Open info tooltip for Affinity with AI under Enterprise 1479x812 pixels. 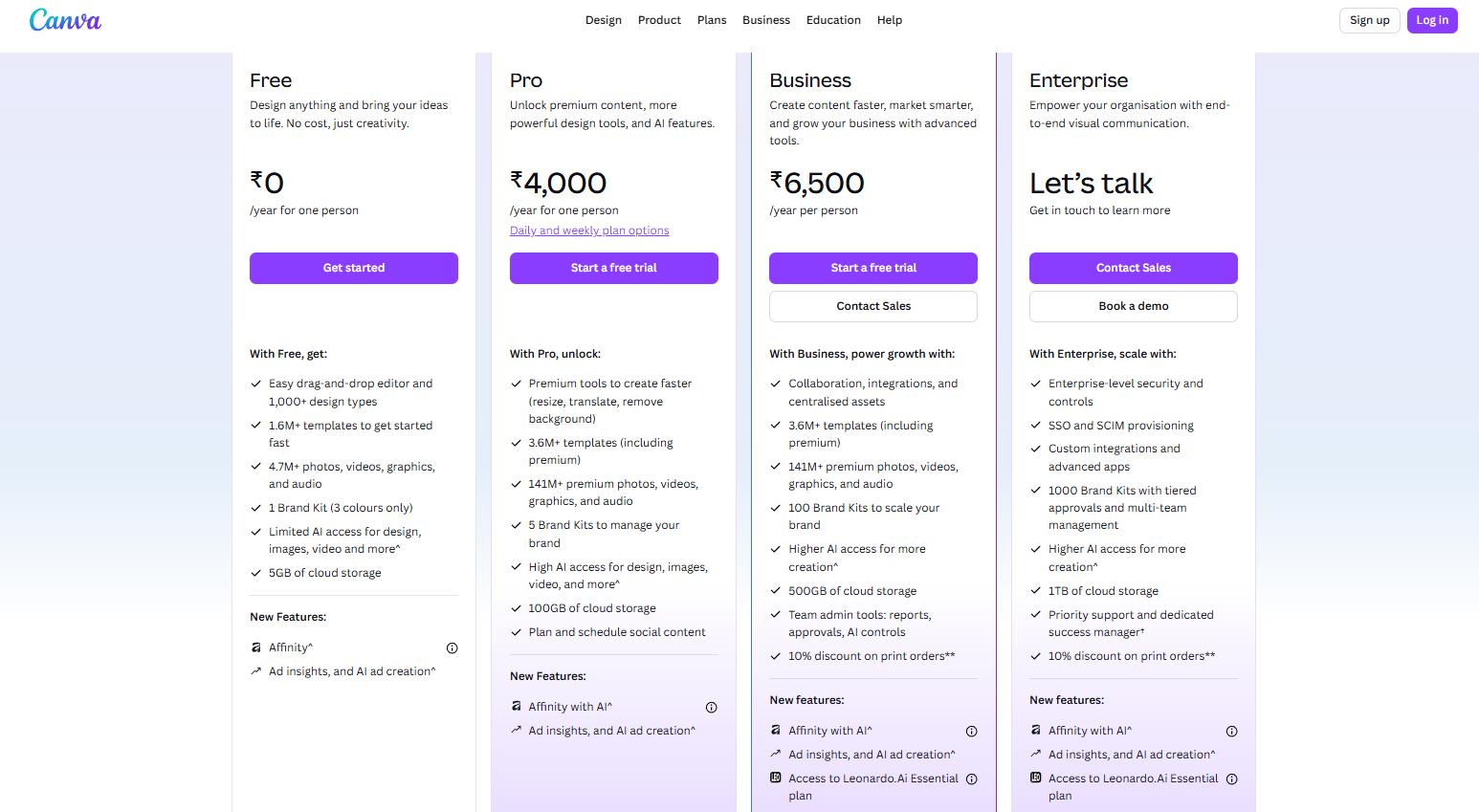tap(1231, 731)
